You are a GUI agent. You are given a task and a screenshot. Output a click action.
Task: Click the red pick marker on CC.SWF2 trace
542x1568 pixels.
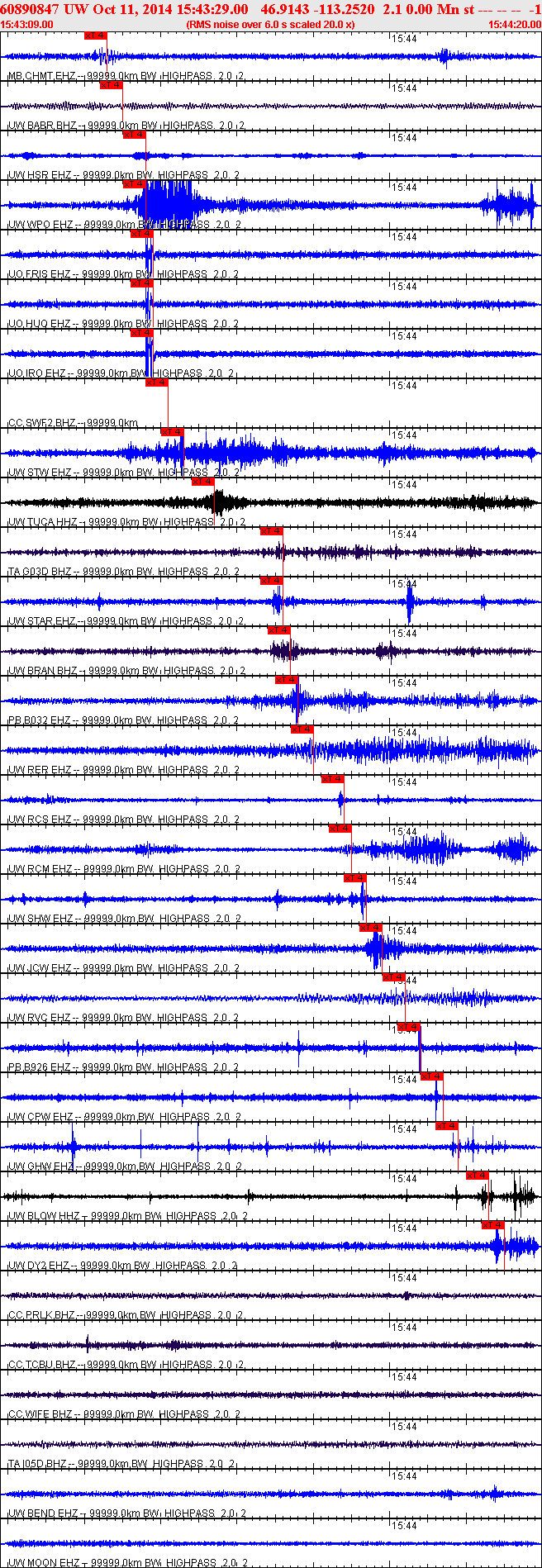157,382
